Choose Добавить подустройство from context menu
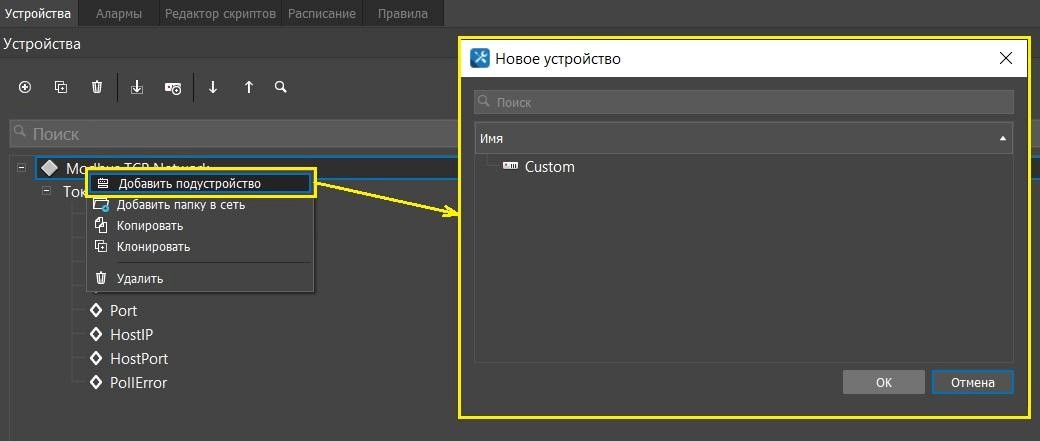 pos(189,183)
